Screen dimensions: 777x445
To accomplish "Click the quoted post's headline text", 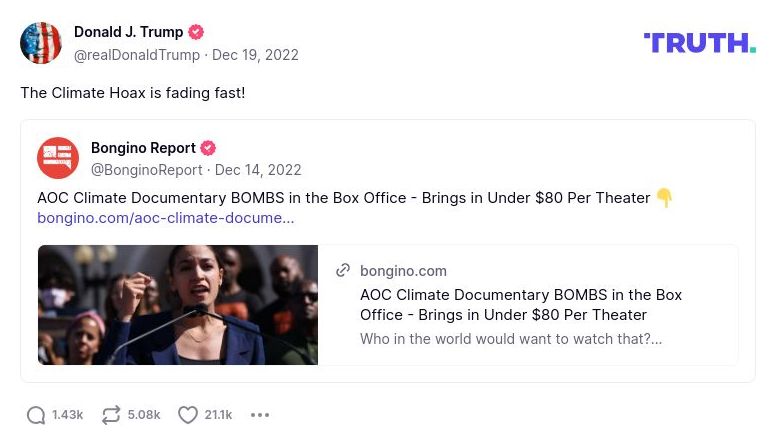I will tap(343, 197).
